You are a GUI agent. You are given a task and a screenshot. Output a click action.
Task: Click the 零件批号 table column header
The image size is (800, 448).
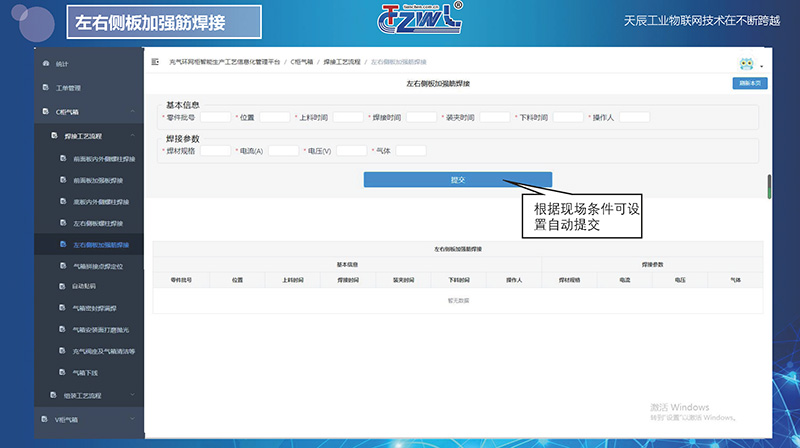(181, 280)
